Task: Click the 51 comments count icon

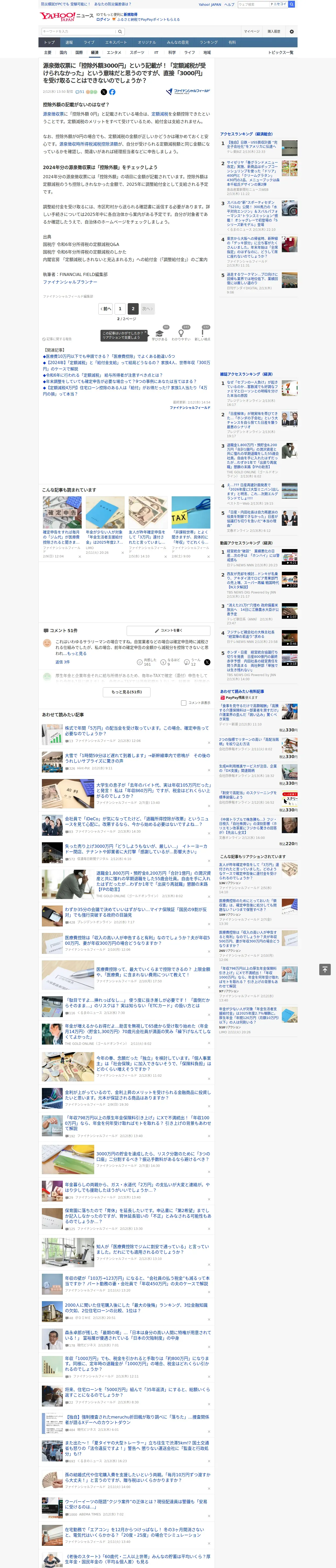Action: pos(80,92)
